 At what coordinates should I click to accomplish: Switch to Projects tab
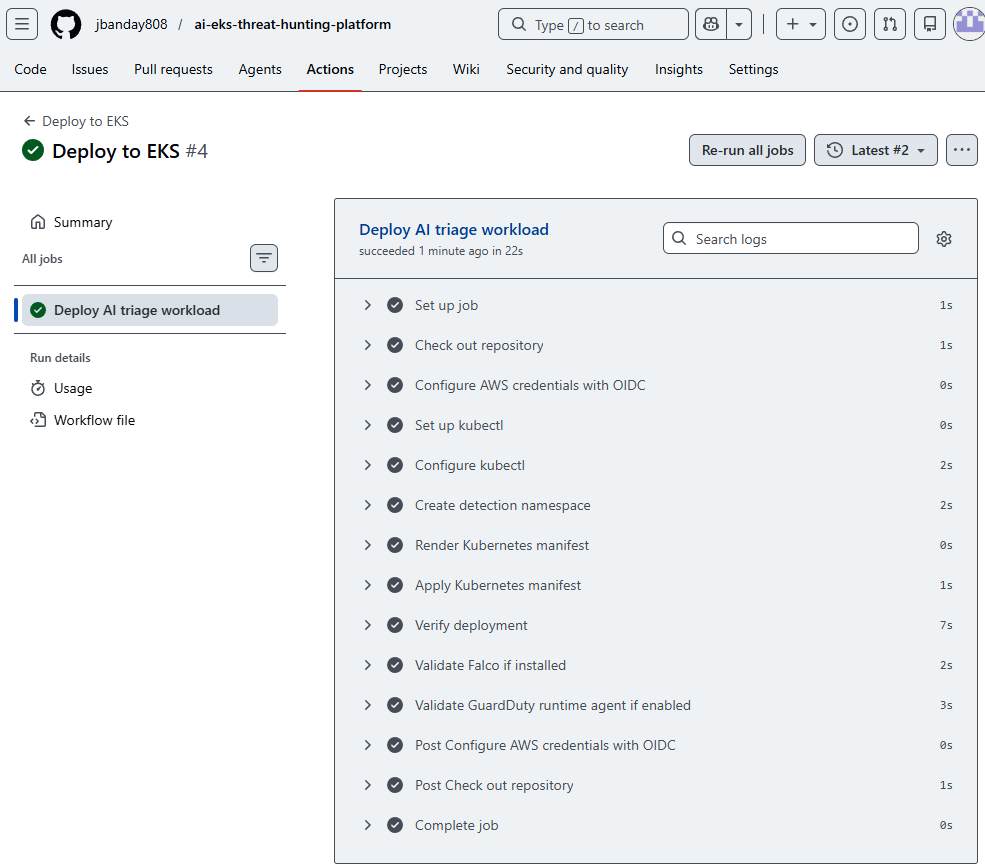click(403, 69)
